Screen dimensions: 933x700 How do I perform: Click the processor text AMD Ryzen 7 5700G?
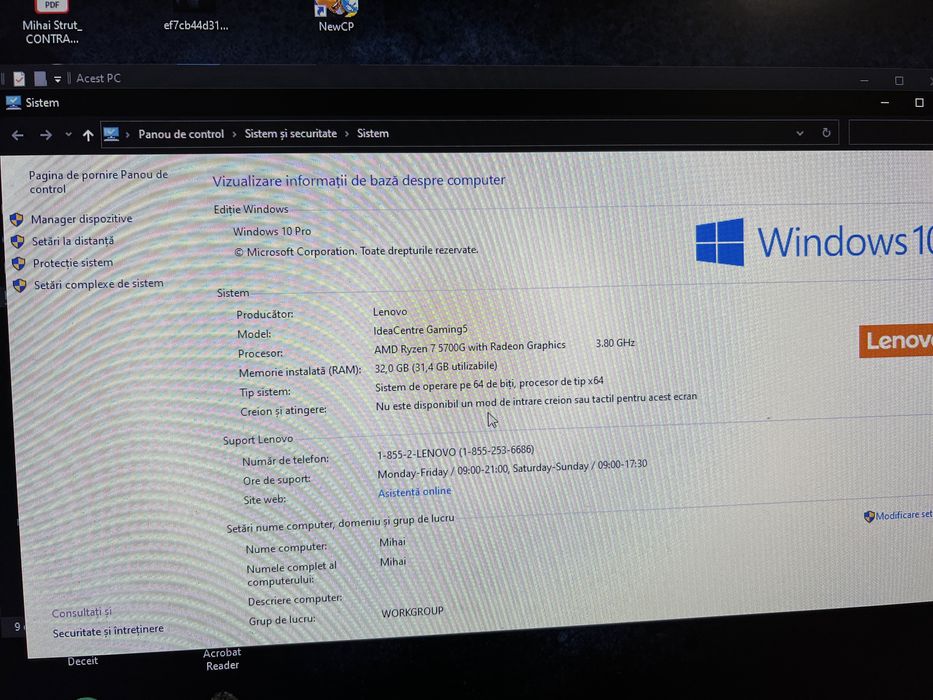(469, 346)
